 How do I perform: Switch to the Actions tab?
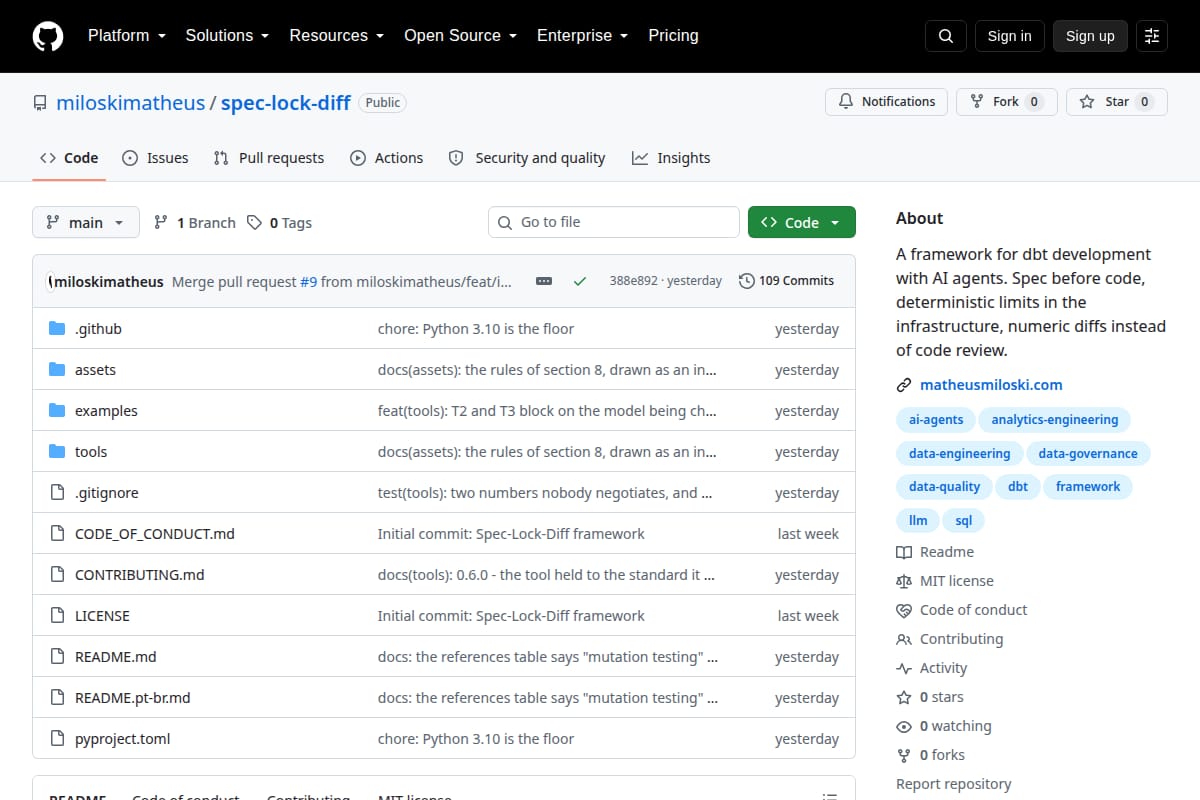(387, 158)
